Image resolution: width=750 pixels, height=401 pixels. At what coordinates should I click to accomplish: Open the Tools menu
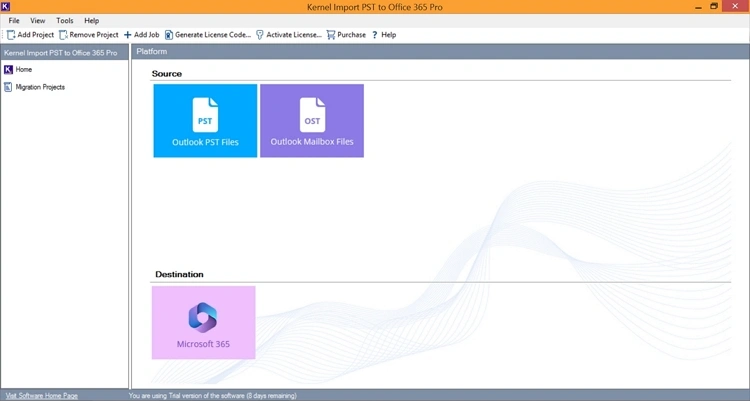coord(65,21)
